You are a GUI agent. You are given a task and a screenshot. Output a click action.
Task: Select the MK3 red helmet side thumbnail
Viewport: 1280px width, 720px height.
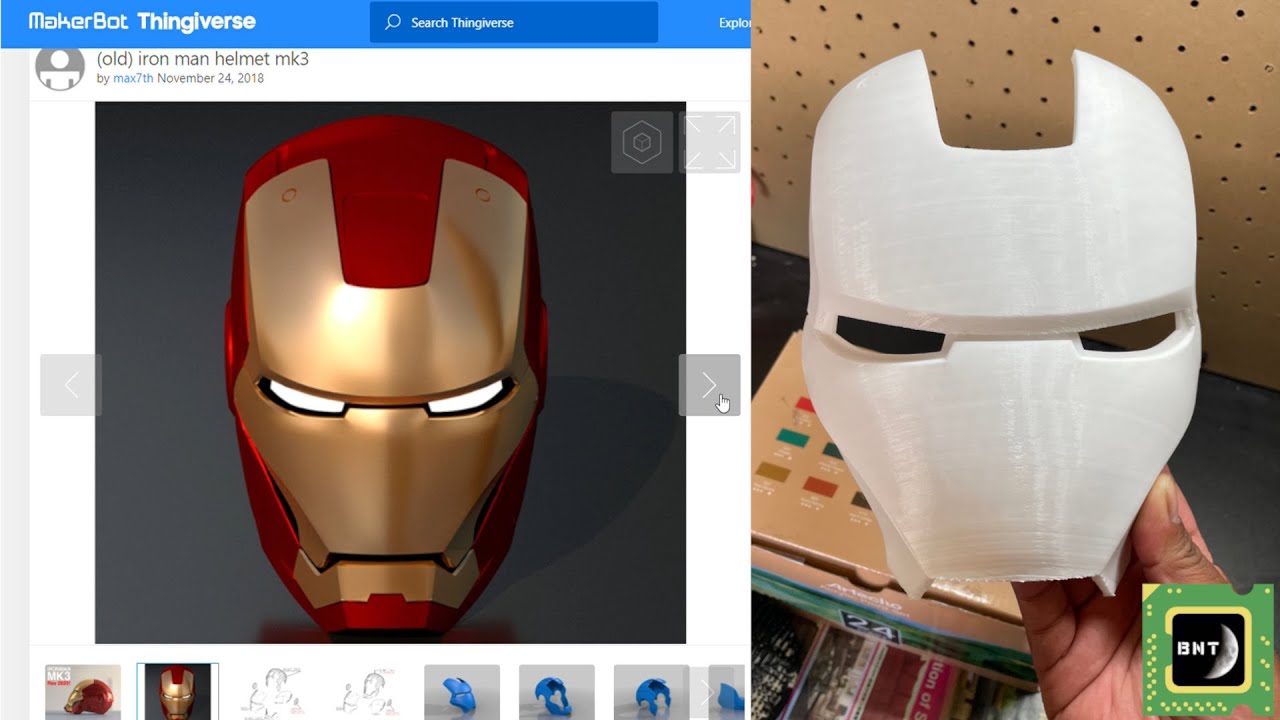tap(83, 692)
